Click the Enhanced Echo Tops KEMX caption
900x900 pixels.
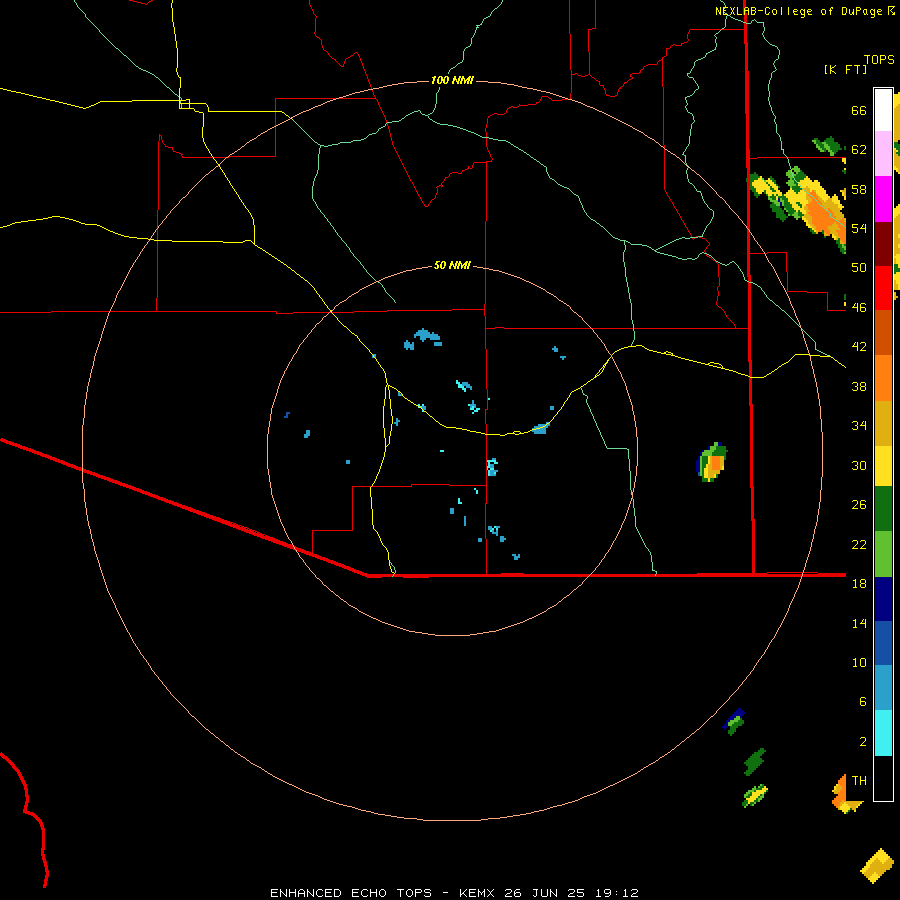tap(454, 893)
